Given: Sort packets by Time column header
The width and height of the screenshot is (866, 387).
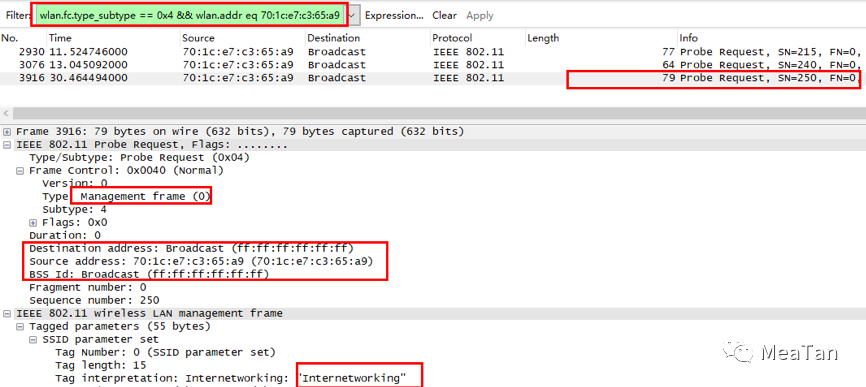Looking at the screenshot, I should click(60, 38).
